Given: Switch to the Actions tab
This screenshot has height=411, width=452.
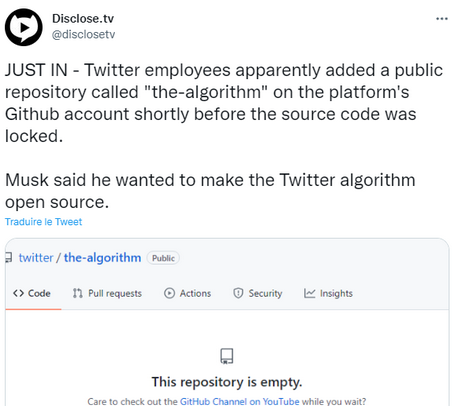Looking at the screenshot, I should pos(187,293).
